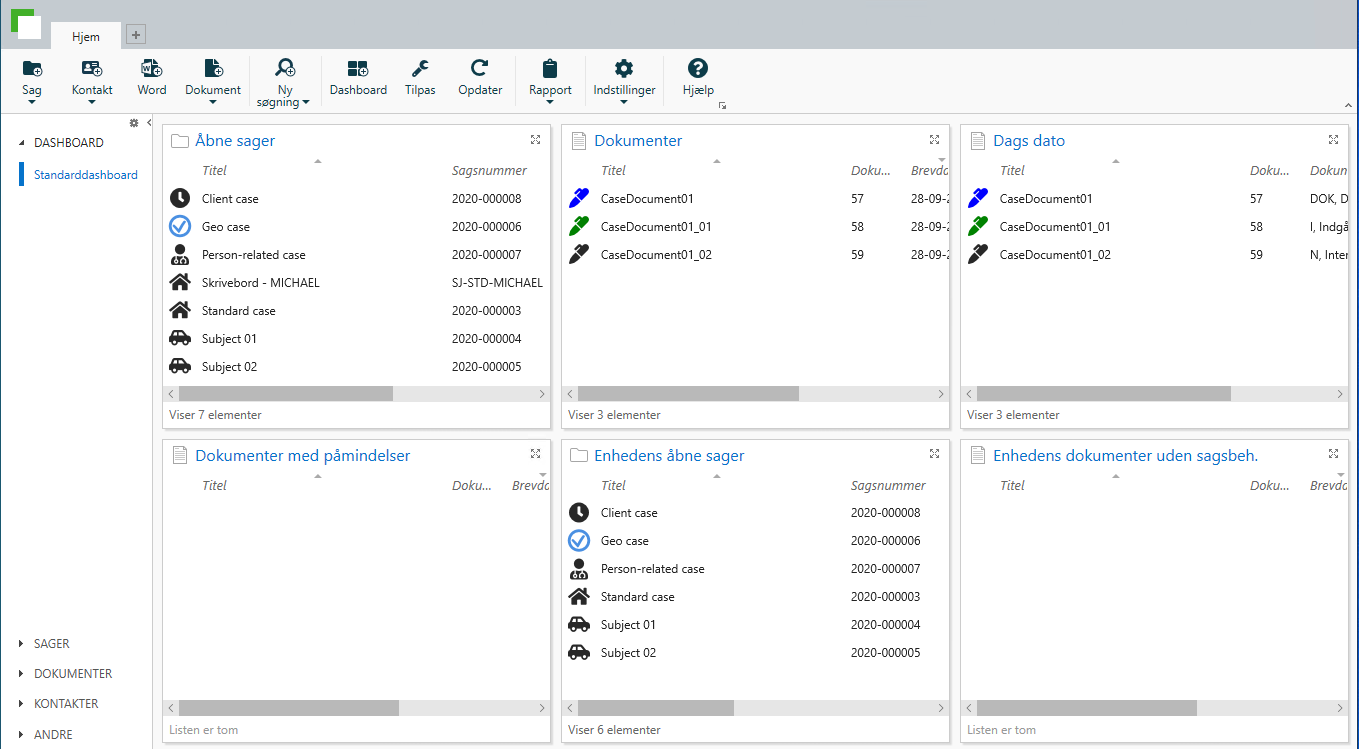Open the Kontakt dropdown arrow

(92, 101)
